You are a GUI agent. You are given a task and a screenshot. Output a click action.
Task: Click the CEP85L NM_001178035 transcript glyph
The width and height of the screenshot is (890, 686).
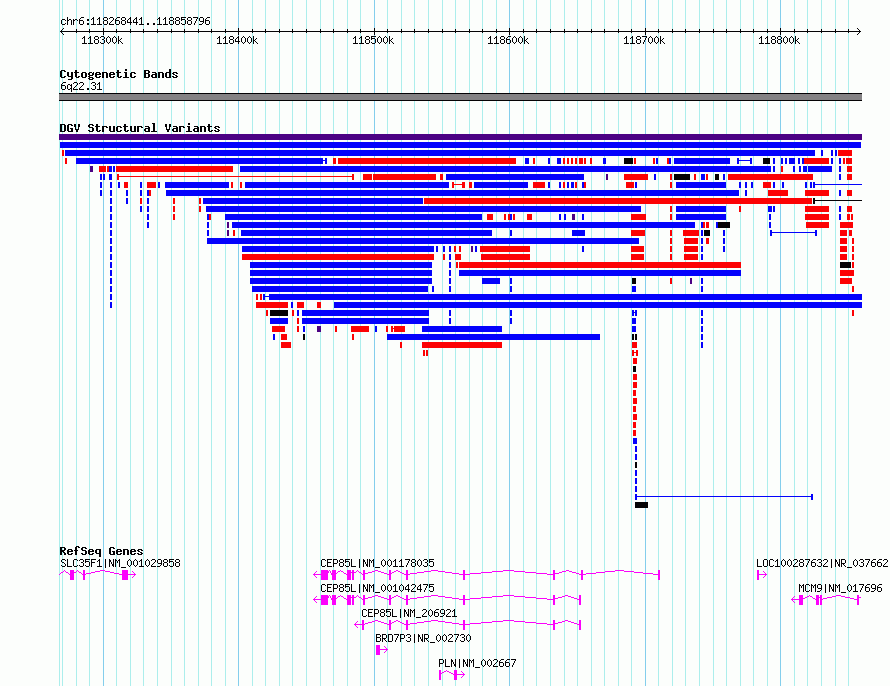[x=486, y=575]
